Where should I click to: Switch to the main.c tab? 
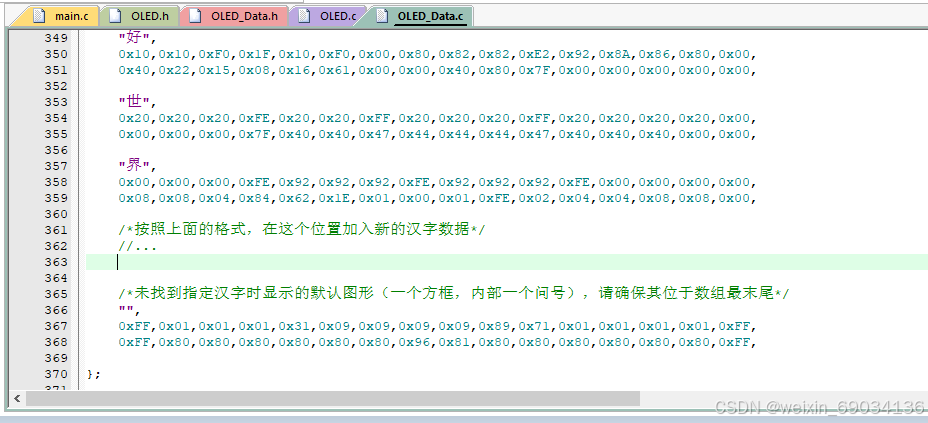pos(56,16)
